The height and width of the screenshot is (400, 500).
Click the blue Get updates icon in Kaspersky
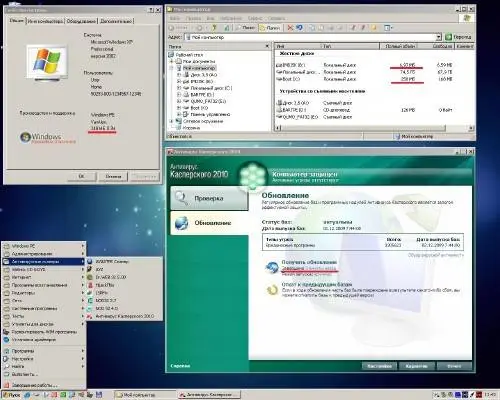pyautogui.click(x=272, y=267)
